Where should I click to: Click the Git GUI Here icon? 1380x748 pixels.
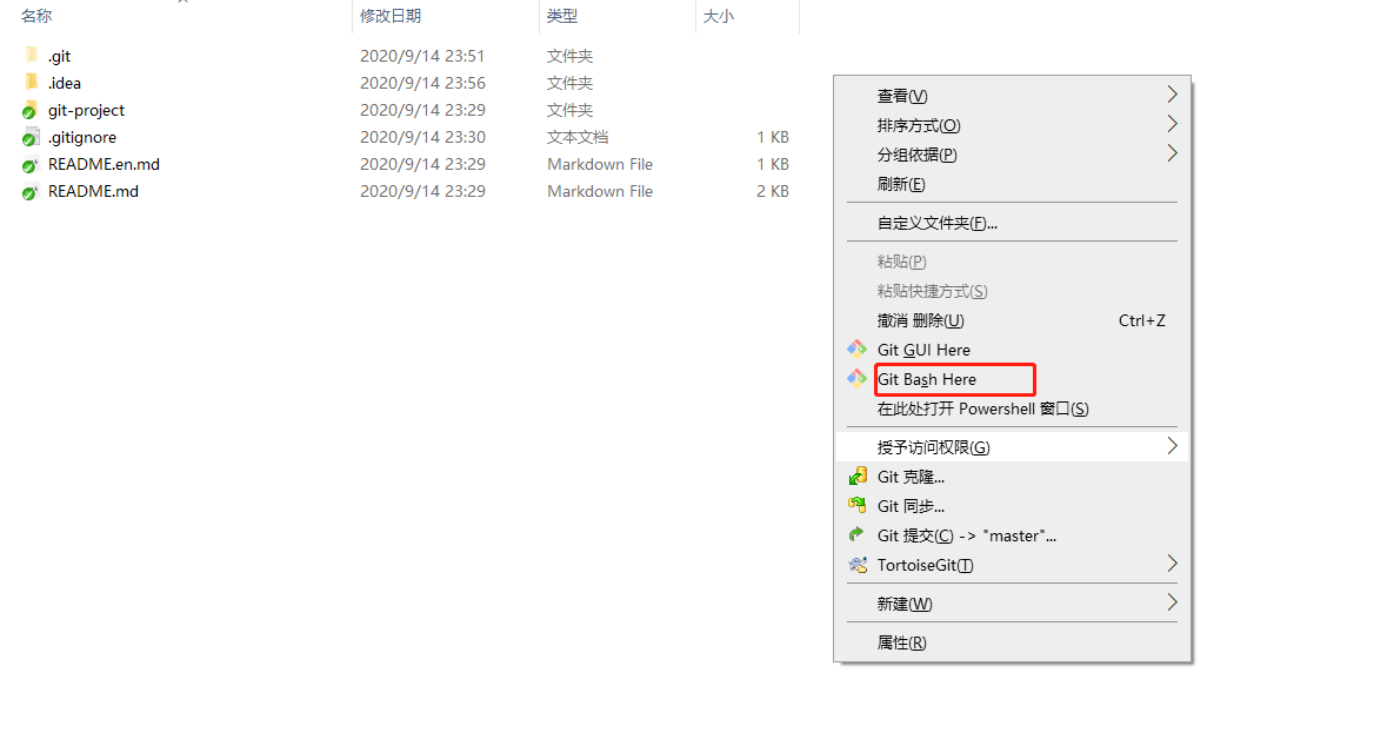point(857,349)
